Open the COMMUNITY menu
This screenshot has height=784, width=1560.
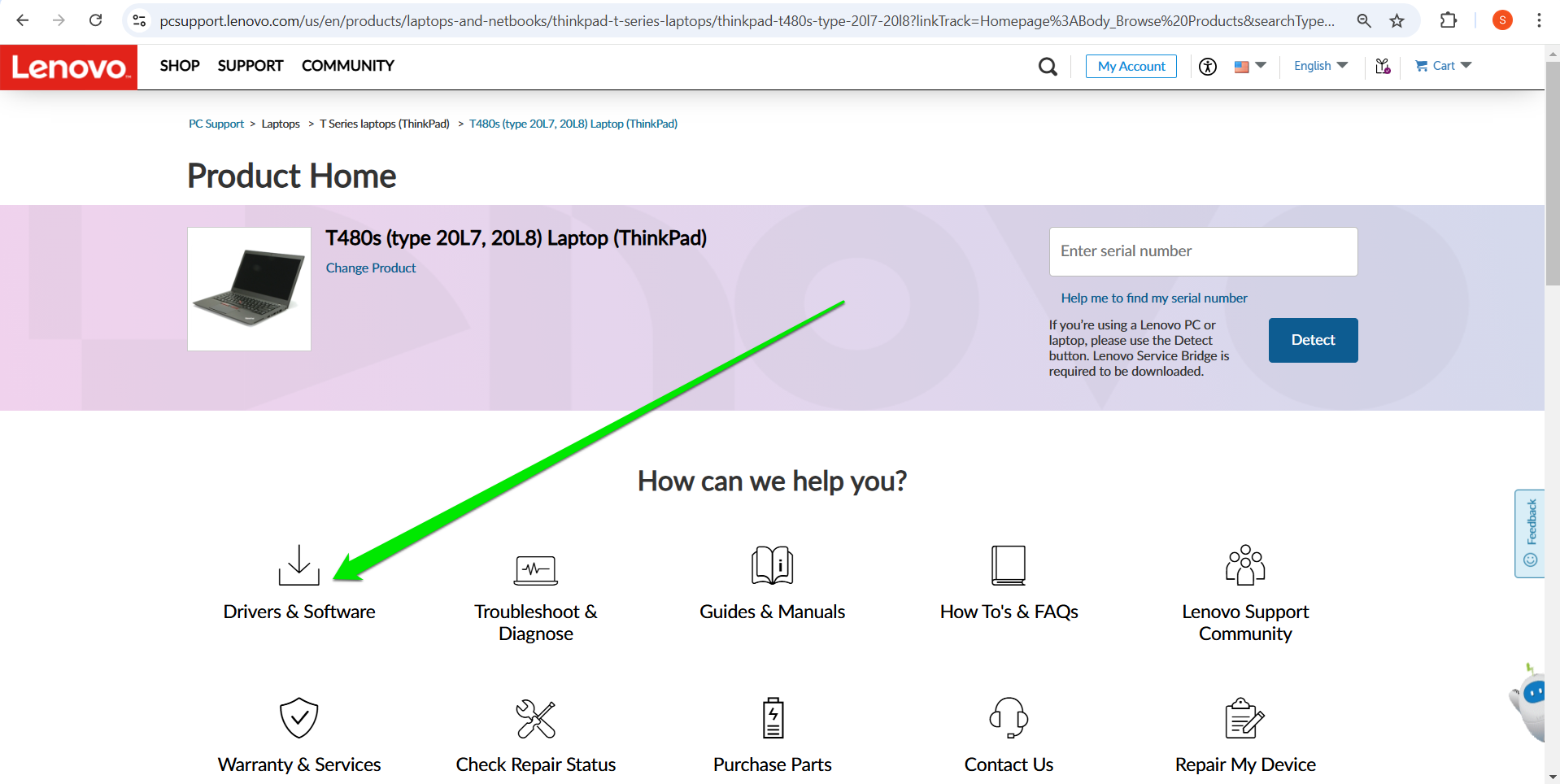coord(348,66)
